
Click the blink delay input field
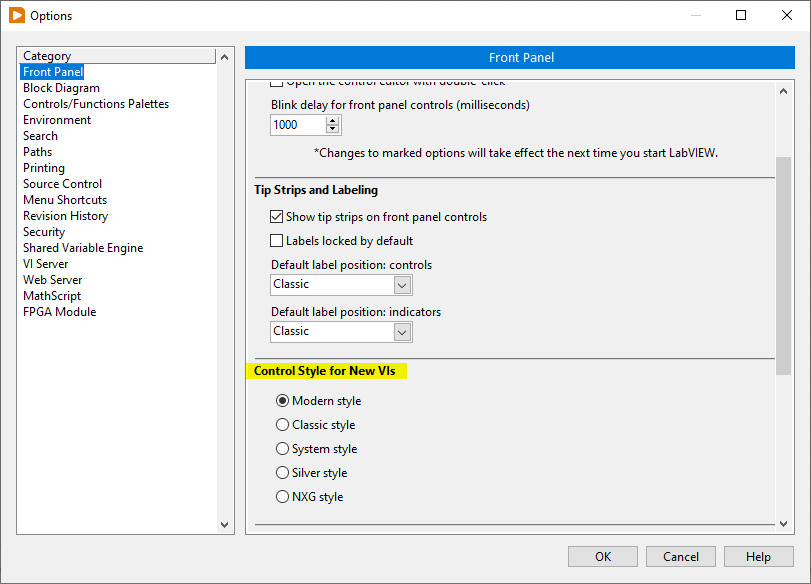[298, 125]
